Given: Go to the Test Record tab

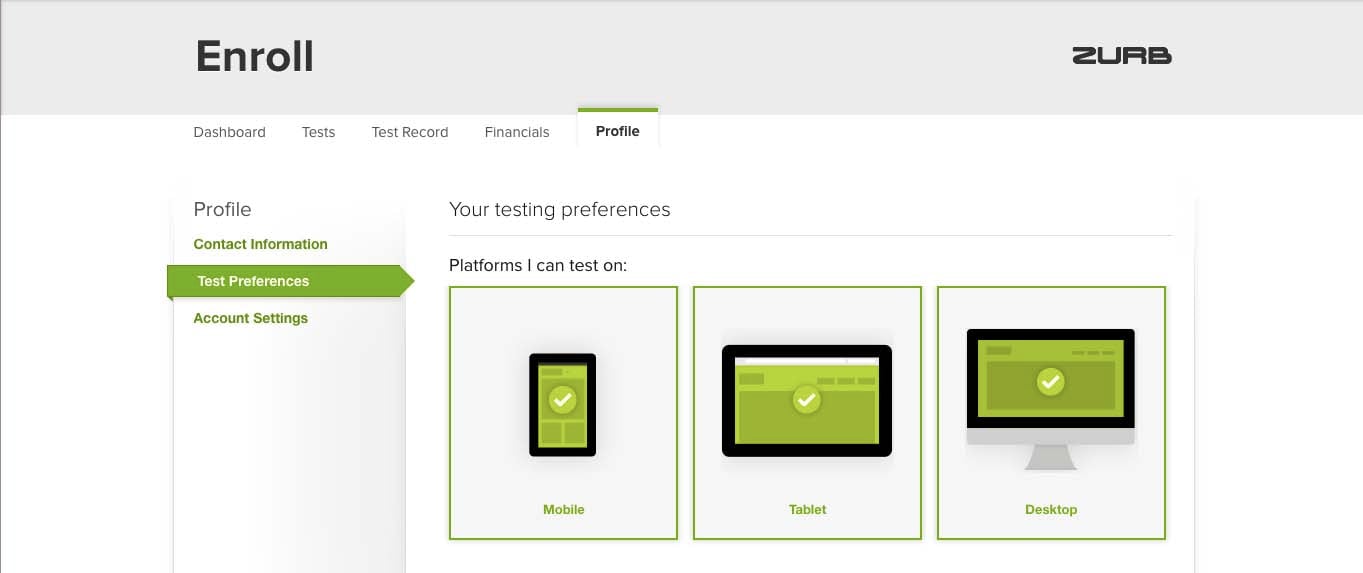Looking at the screenshot, I should 410,132.
